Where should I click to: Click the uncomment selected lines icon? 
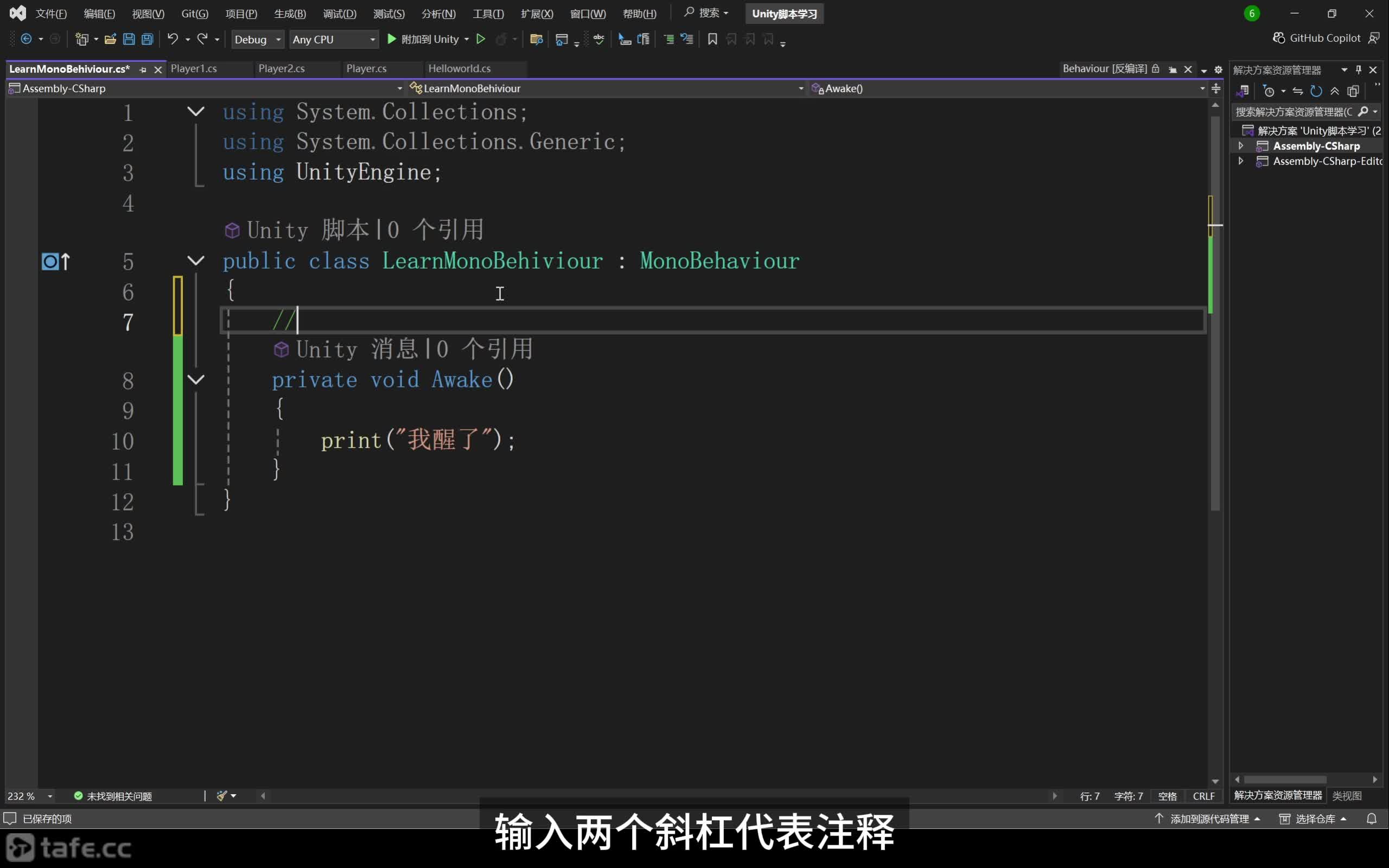tap(687, 39)
